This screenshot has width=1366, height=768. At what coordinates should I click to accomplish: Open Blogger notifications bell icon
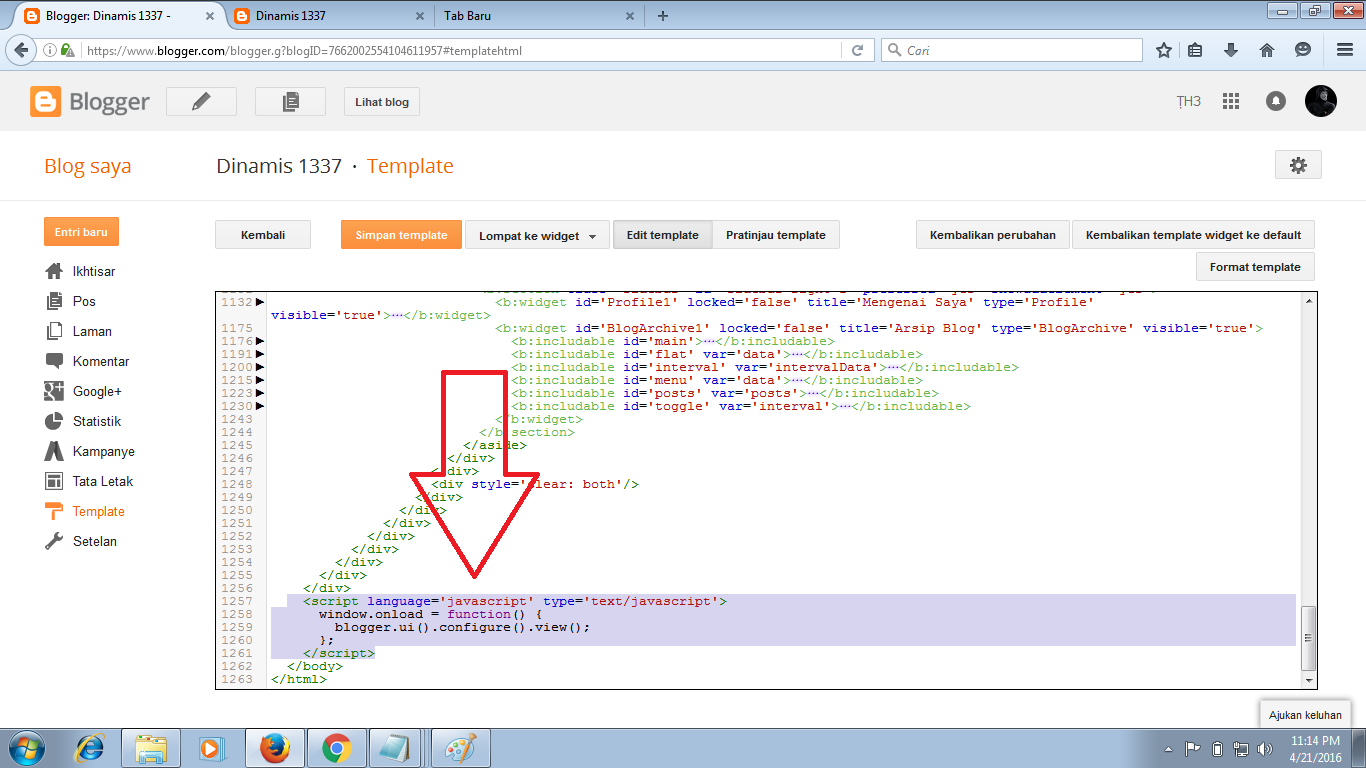(x=1275, y=100)
